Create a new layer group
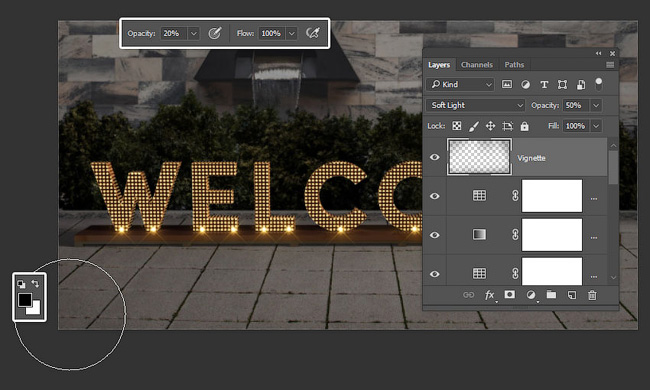 (551, 294)
